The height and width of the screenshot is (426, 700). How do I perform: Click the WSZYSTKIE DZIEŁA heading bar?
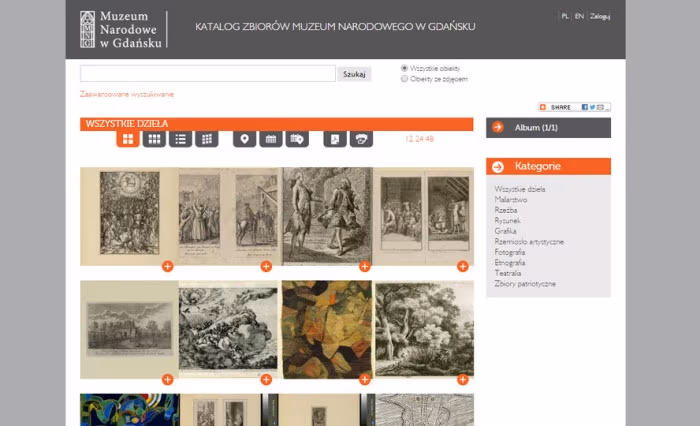click(277, 124)
